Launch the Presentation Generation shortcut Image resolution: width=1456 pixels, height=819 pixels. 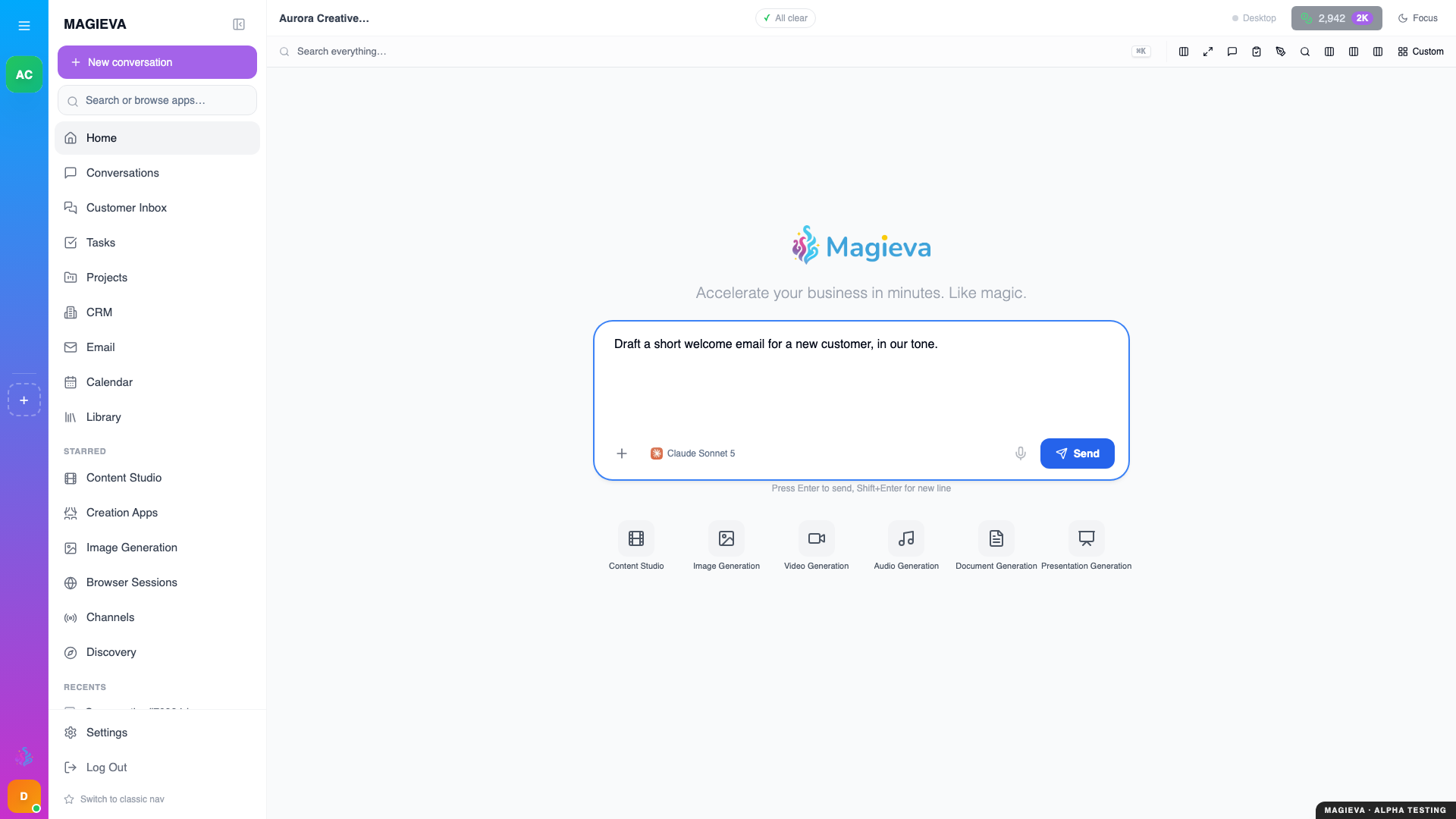1087,546
